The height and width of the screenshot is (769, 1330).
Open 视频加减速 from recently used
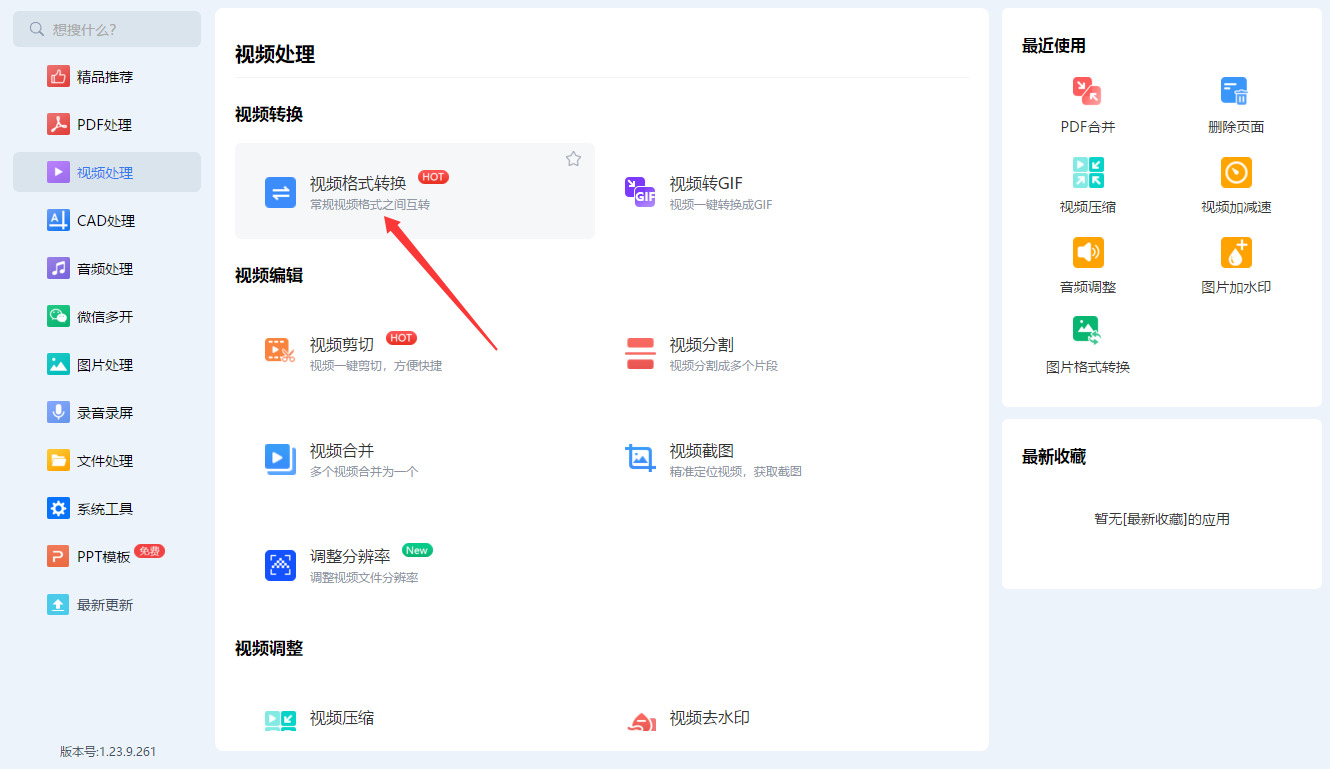[x=1236, y=172]
